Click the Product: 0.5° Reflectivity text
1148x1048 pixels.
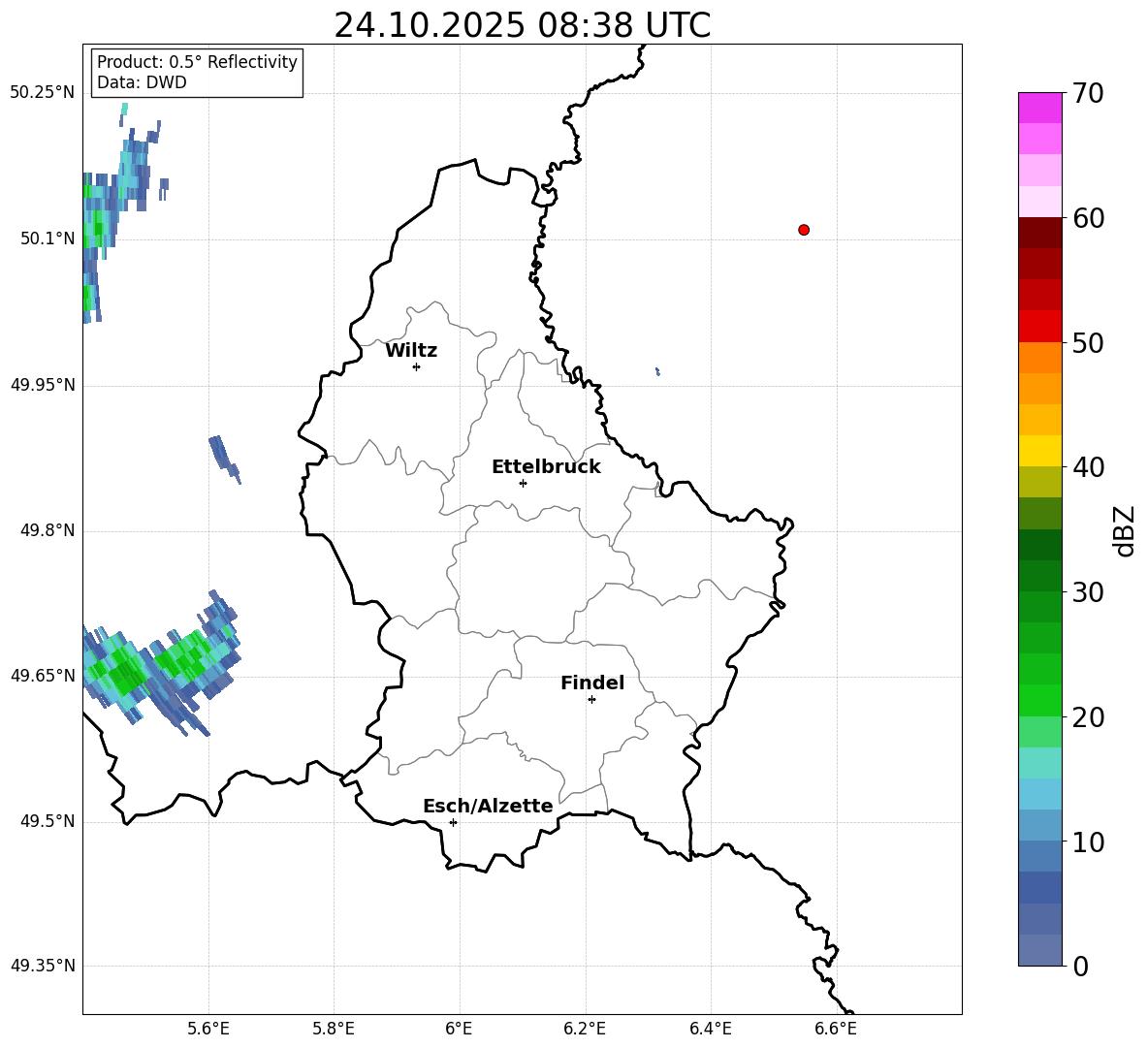pyautogui.click(x=197, y=62)
